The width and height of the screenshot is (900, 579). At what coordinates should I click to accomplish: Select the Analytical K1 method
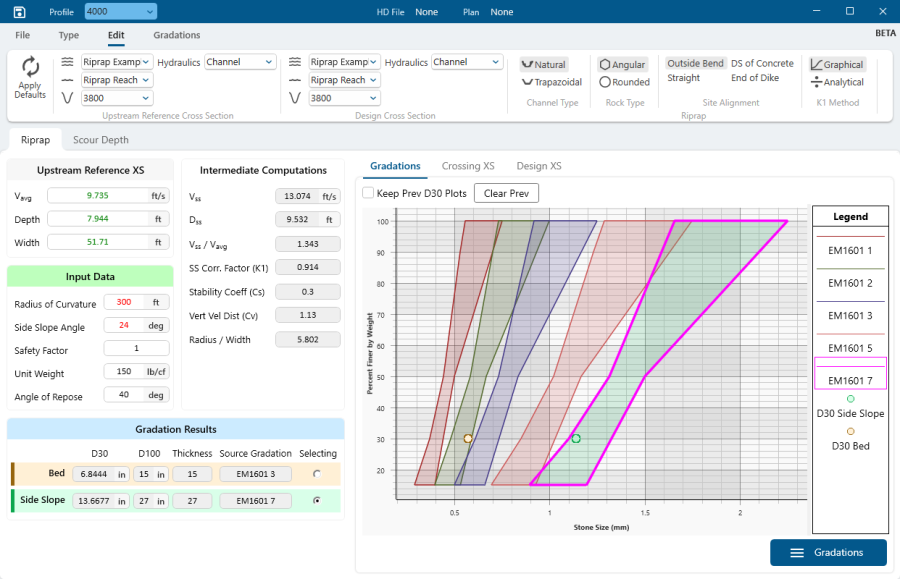pyautogui.click(x=837, y=82)
